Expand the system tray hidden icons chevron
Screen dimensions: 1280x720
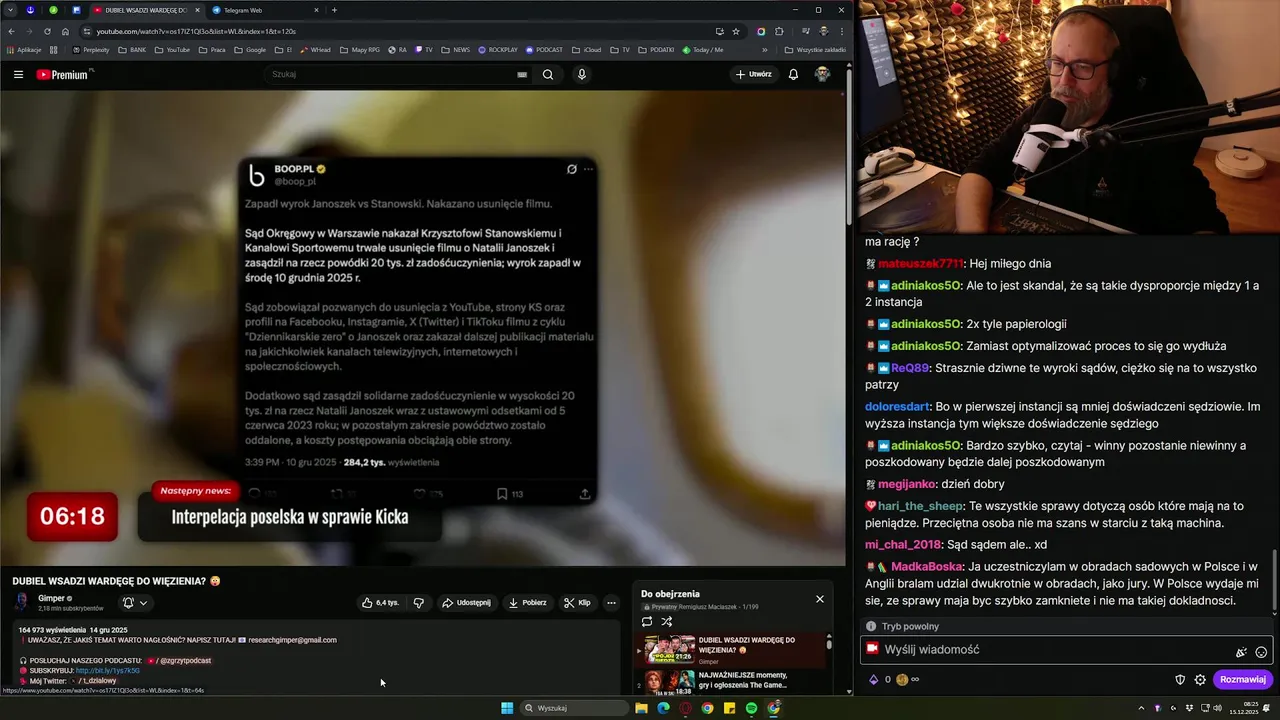(x=1141, y=708)
